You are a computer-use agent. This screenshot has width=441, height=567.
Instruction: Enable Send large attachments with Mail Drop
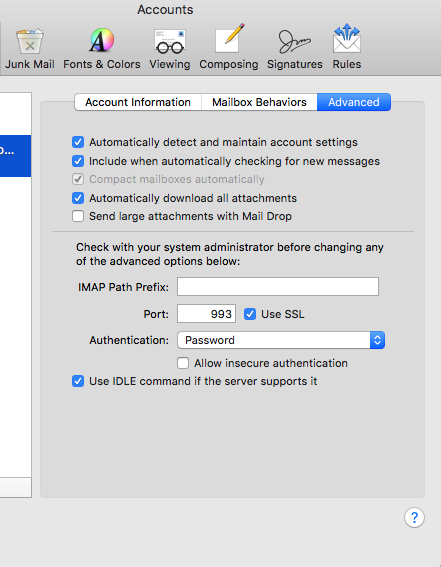78,216
